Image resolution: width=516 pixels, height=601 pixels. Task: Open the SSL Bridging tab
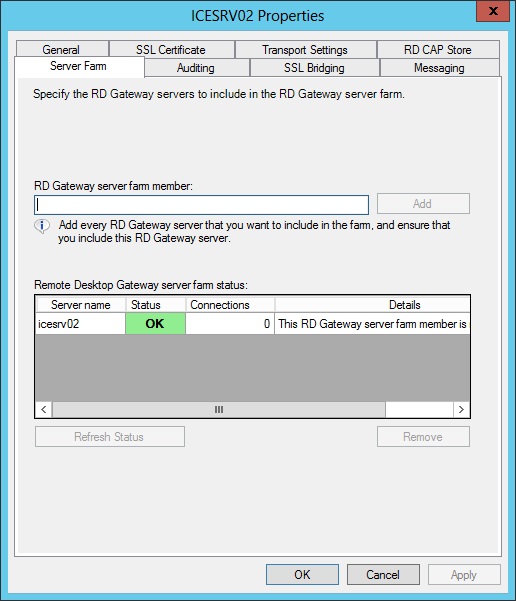(314, 67)
